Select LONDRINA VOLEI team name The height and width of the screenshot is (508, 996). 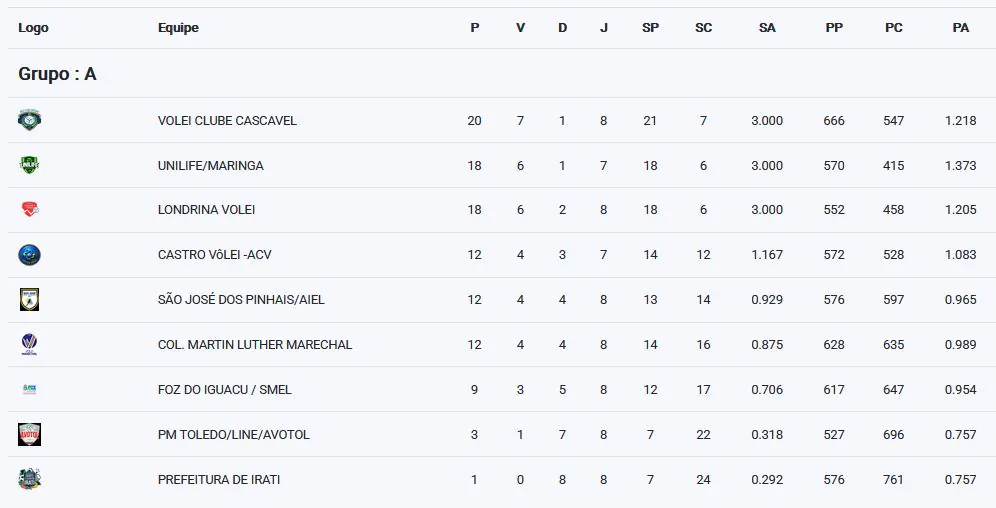[207, 210]
